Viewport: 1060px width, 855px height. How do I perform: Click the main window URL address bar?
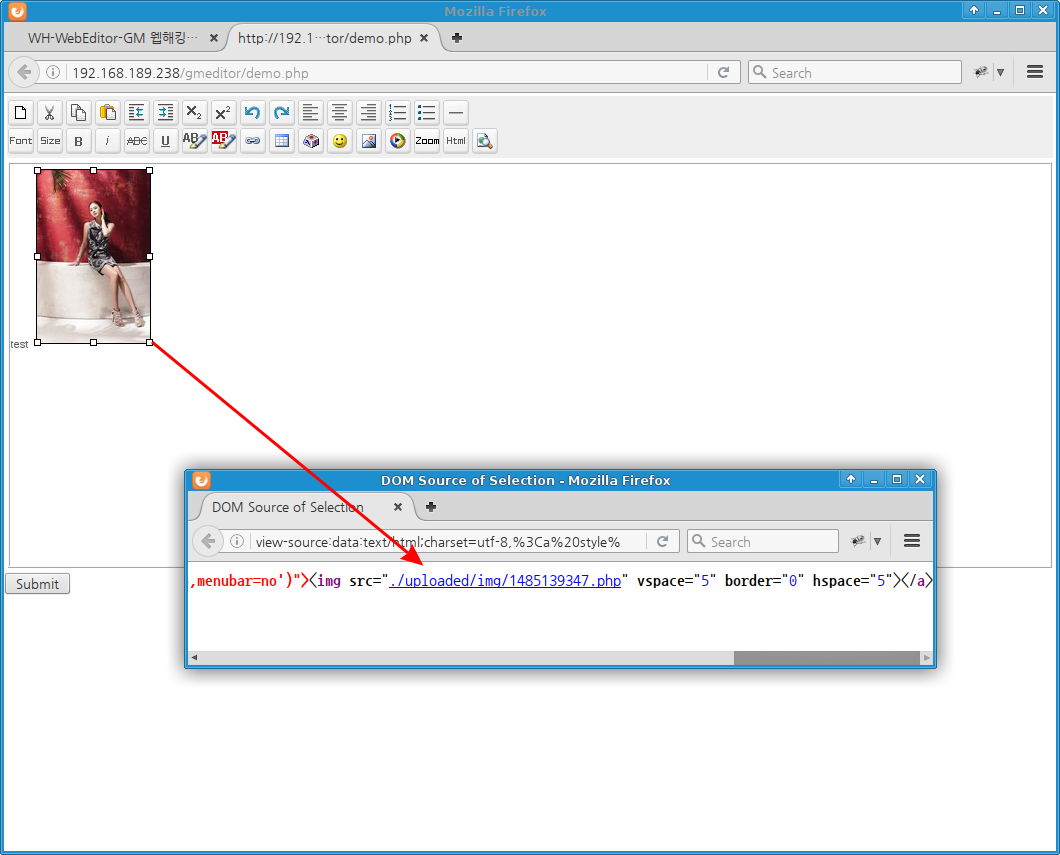pyautogui.click(x=385, y=72)
